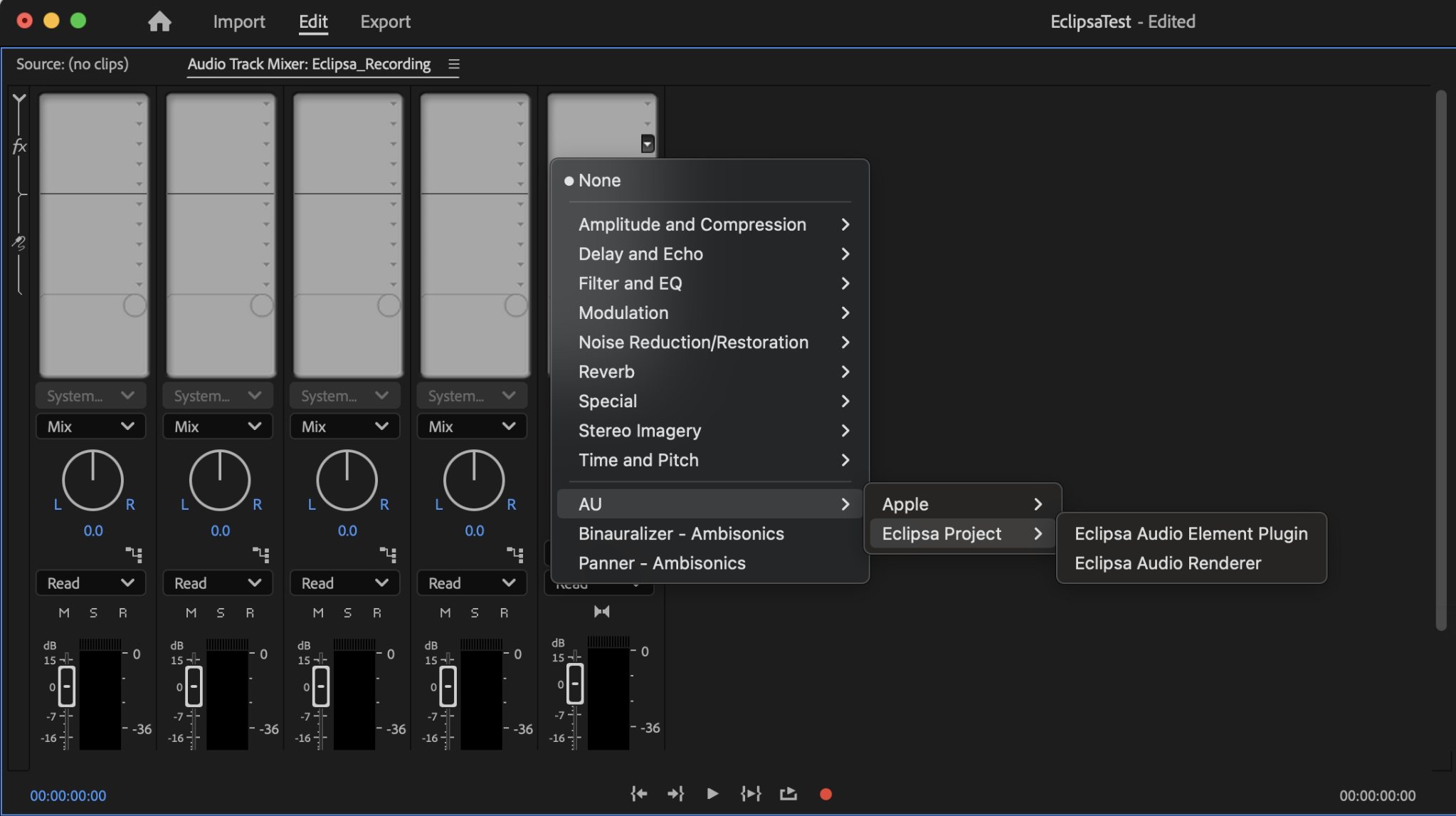
Task: Click the Import tab in header
Action: point(238,21)
